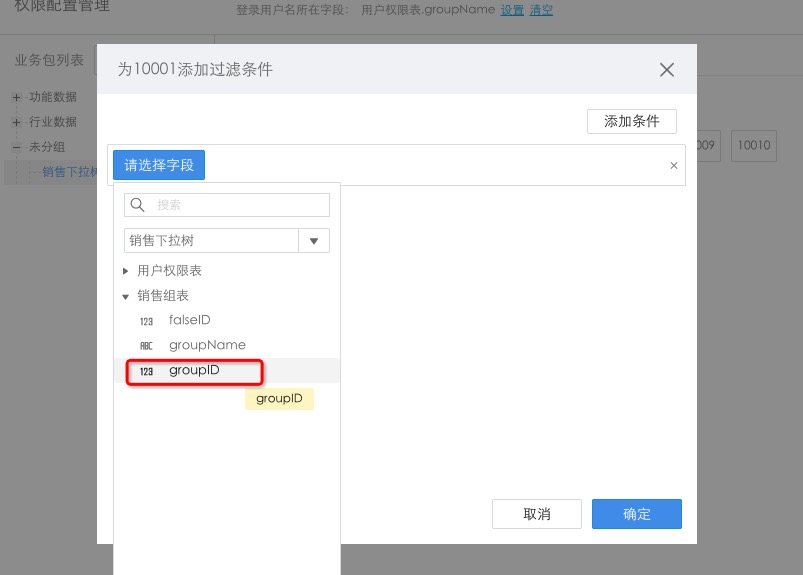This screenshot has width=803, height=575.
Task: Select 未分组 in the package list
Action: pos(47,147)
